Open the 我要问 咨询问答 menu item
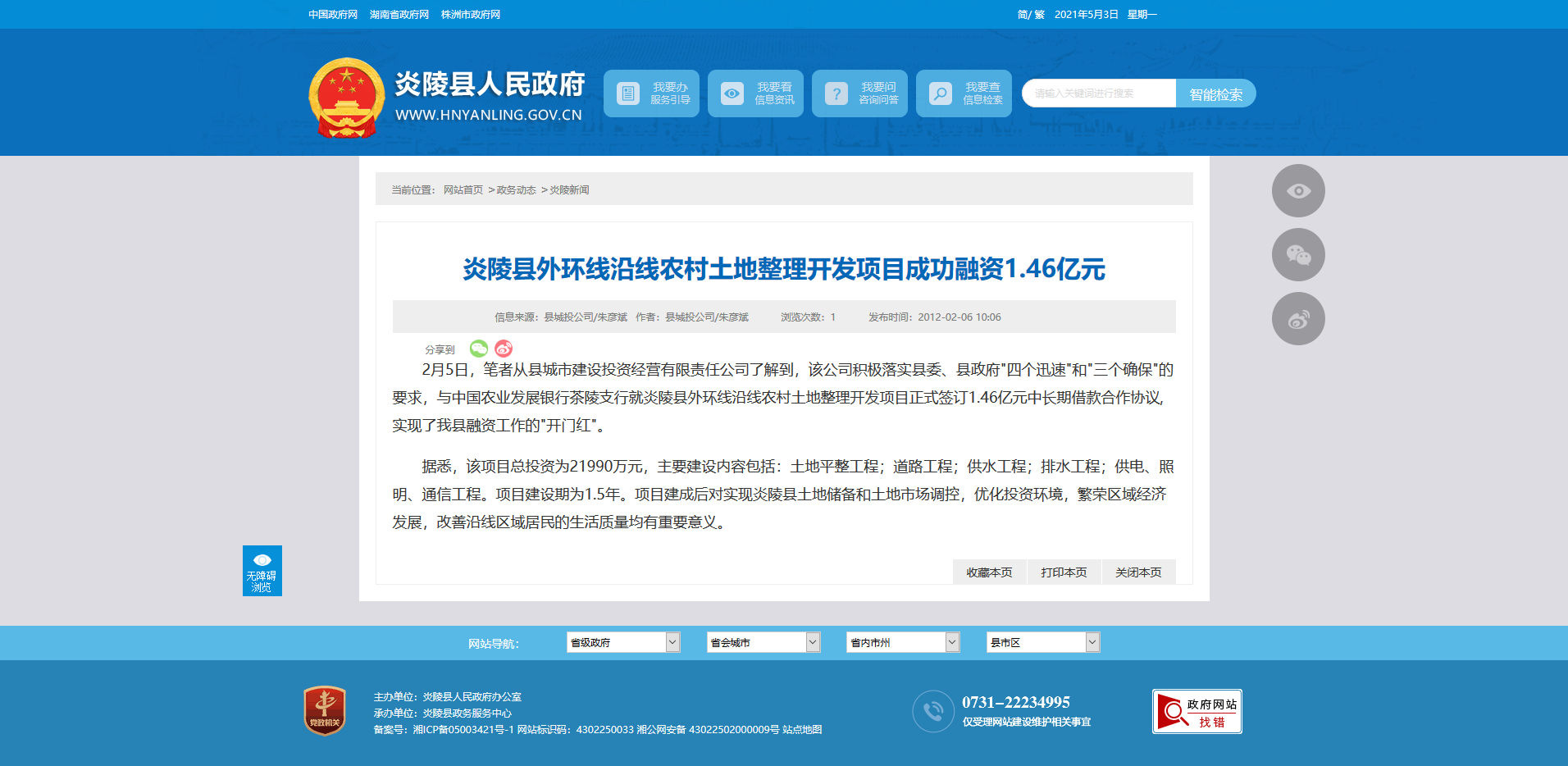The image size is (1568, 766). (859, 93)
